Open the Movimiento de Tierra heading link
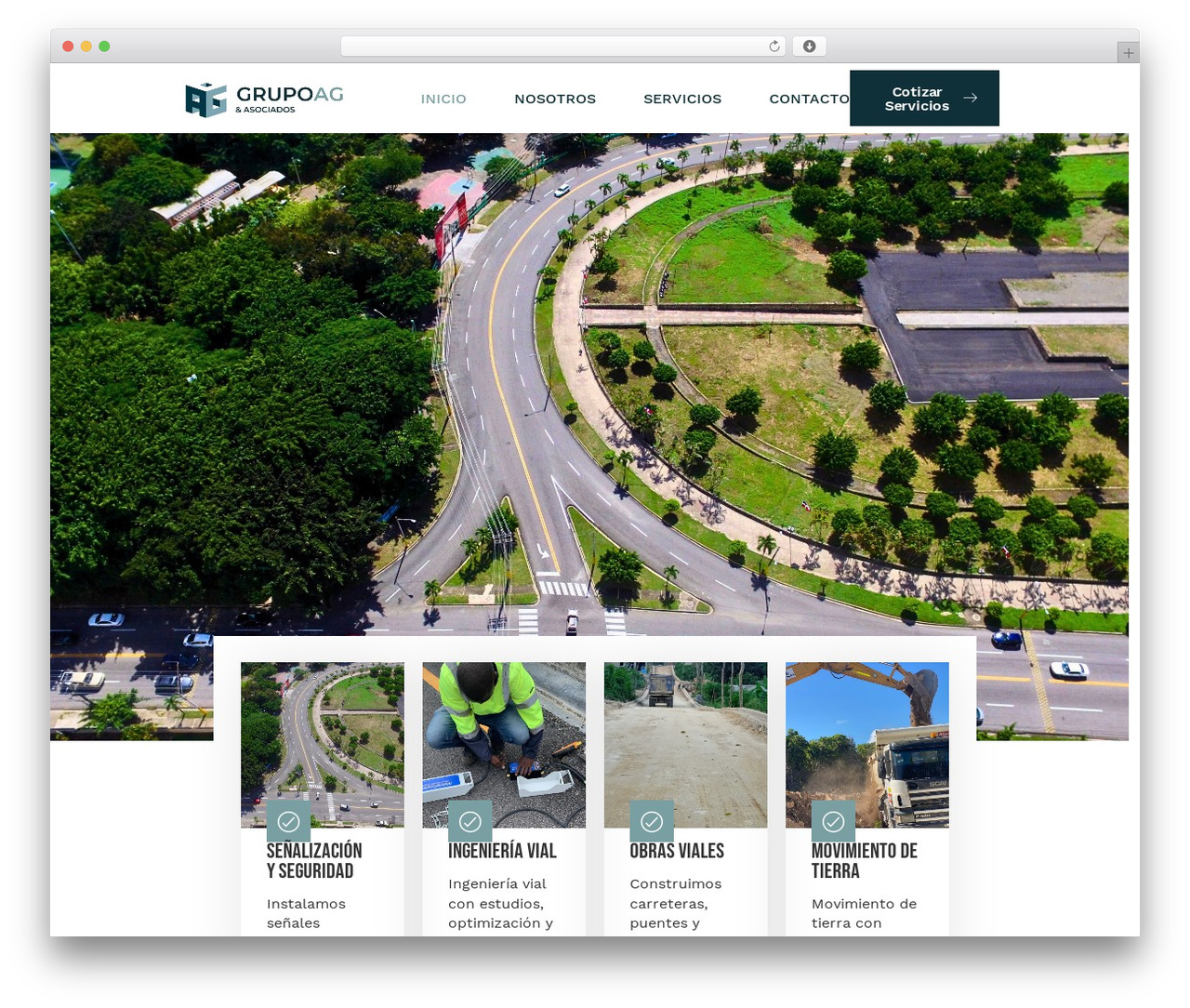This screenshot has width=1190, height=1008. 865,860
